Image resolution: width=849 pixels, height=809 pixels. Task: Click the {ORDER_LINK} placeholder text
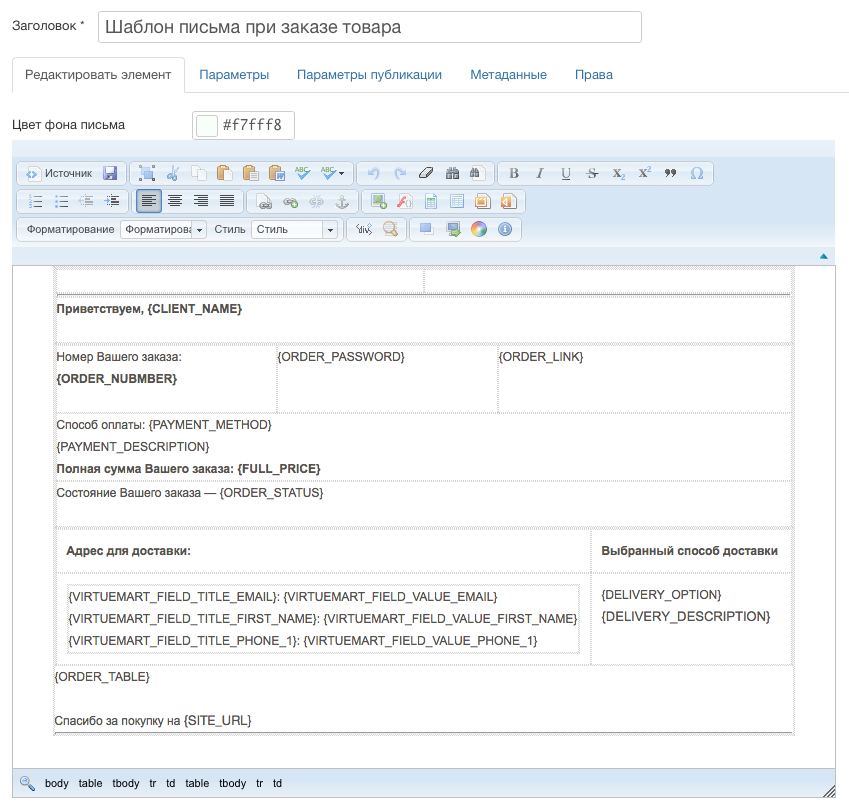tap(541, 357)
